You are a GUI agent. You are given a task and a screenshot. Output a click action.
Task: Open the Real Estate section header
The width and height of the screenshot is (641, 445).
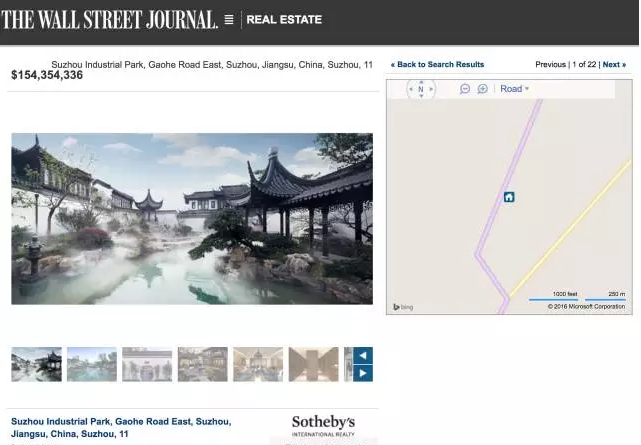pyautogui.click(x=284, y=20)
